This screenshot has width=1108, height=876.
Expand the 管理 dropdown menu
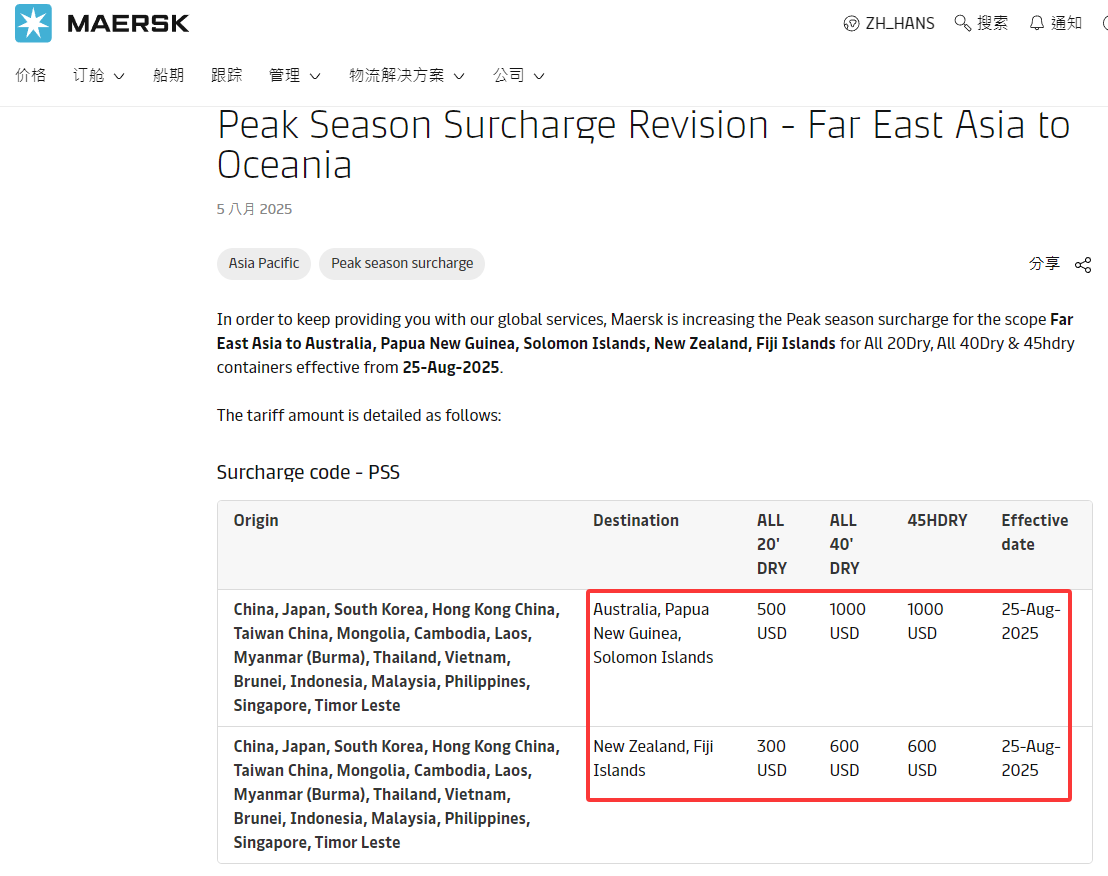click(294, 75)
